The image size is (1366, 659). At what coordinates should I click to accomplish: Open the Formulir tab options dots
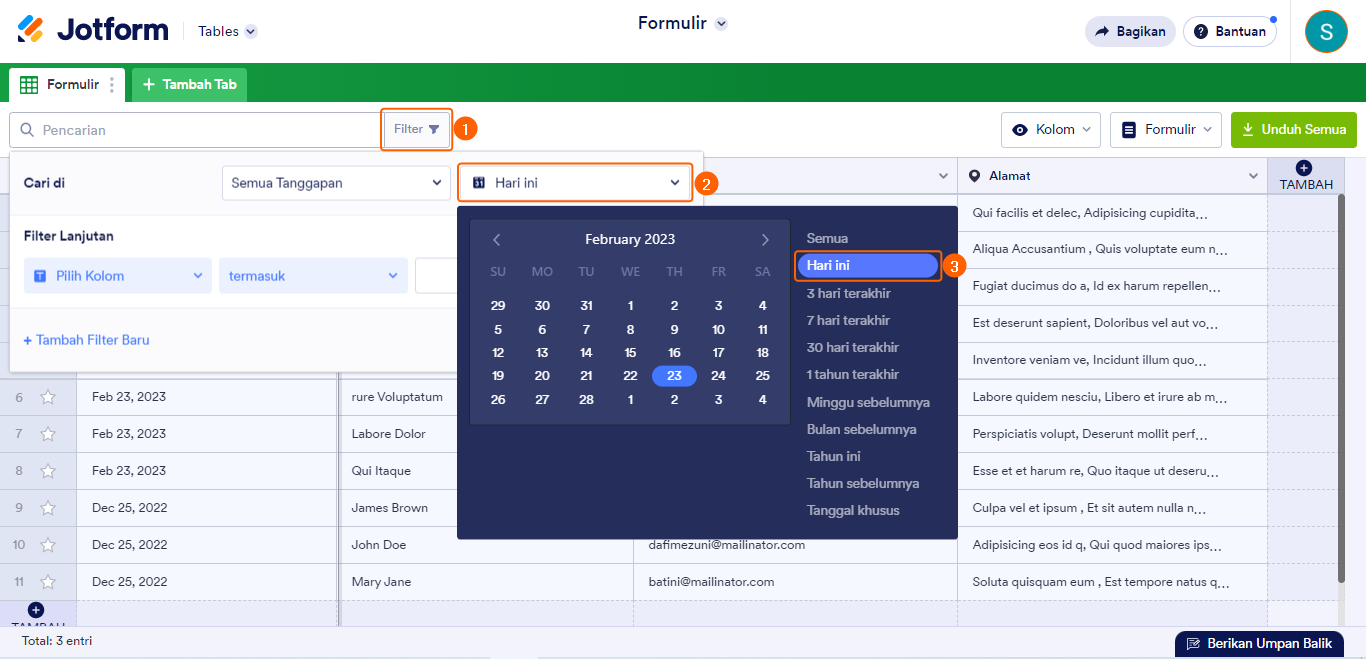tap(112, 85)
